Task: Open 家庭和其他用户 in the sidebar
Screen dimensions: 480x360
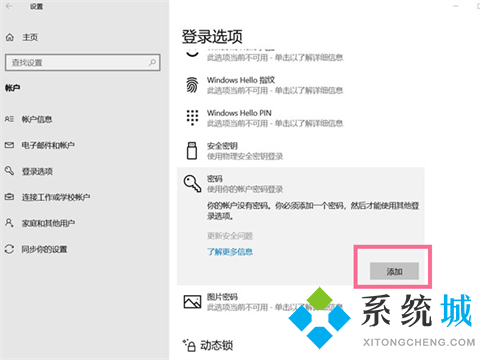Action: tap(48, 223)
